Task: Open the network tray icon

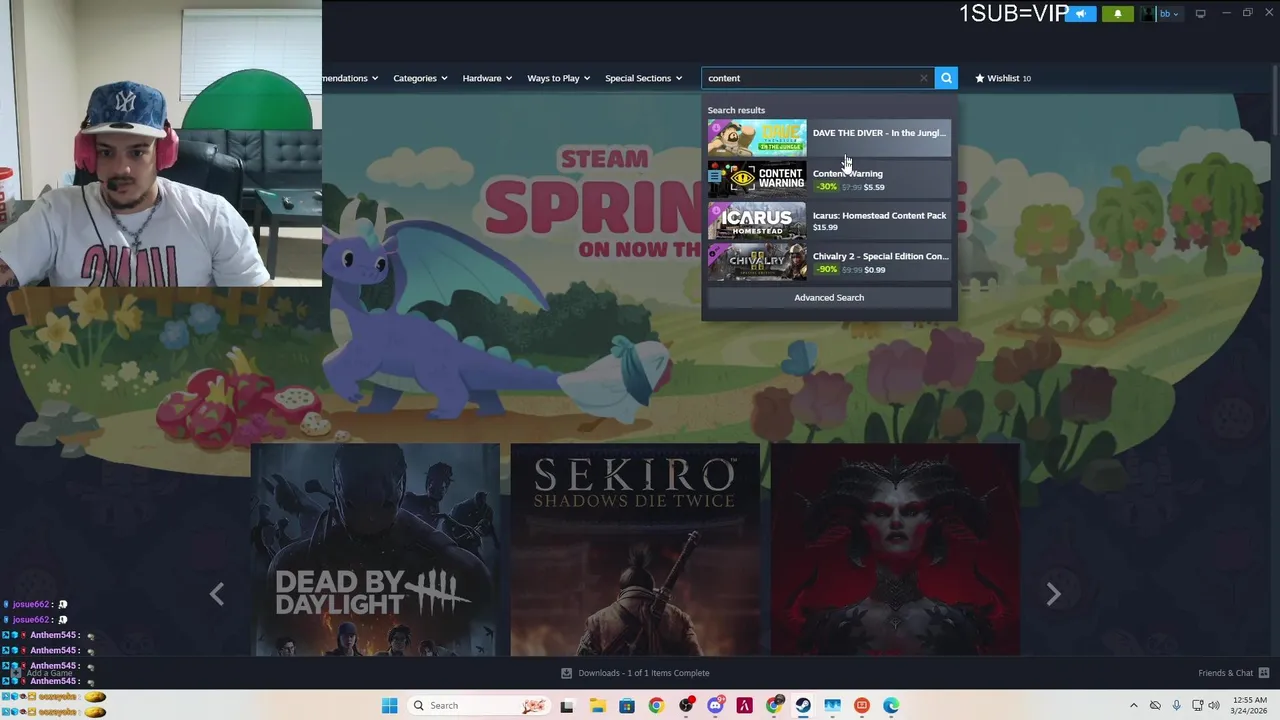Action: 1197,706
